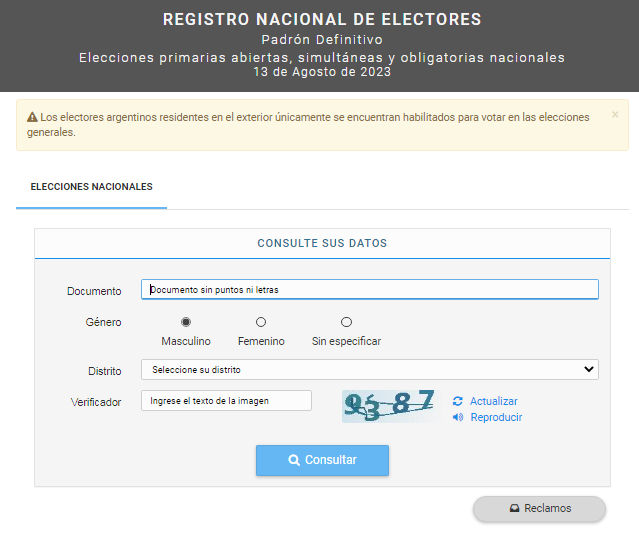This screenshot has height=537, width=639.
Task: Click the refresh arrows icon beside Actualizar
Action: point(458,401)
